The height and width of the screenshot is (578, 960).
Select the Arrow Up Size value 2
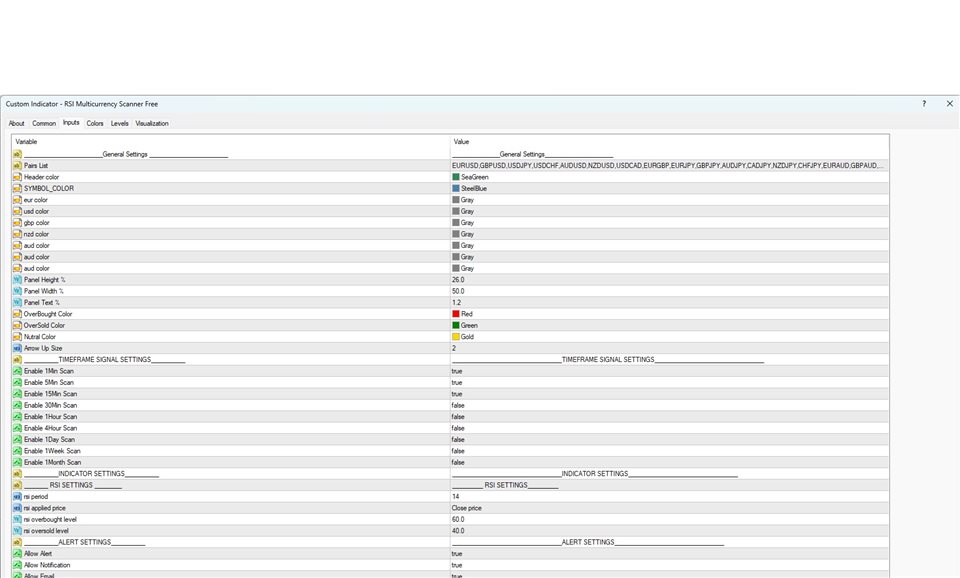tap(454, 348)
